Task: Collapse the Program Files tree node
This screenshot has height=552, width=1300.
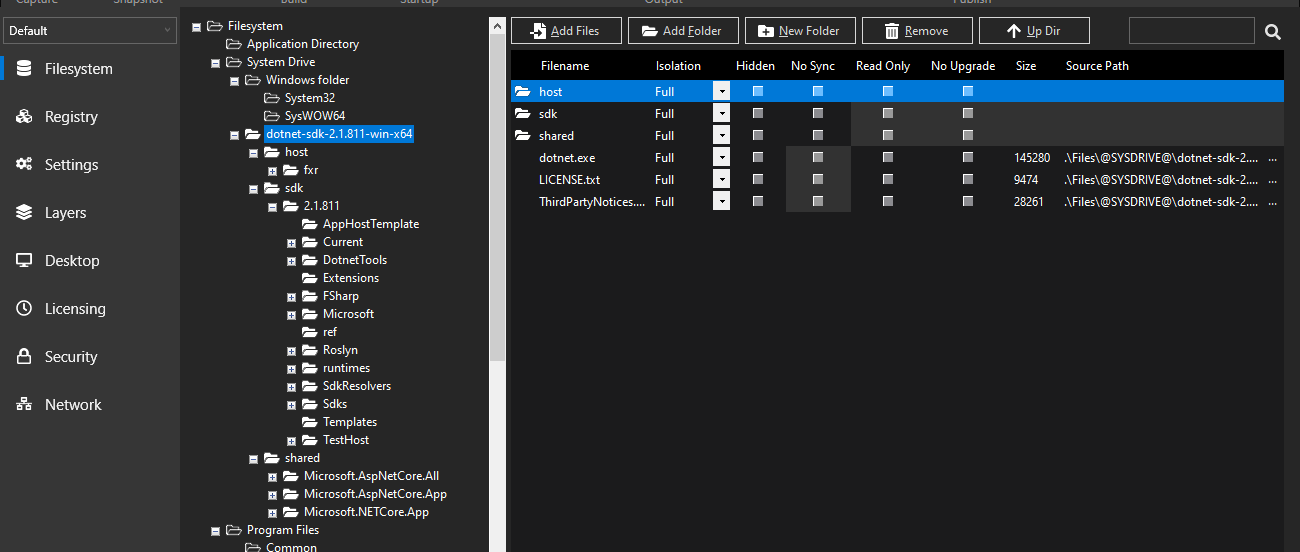Action: click(215, 530)
